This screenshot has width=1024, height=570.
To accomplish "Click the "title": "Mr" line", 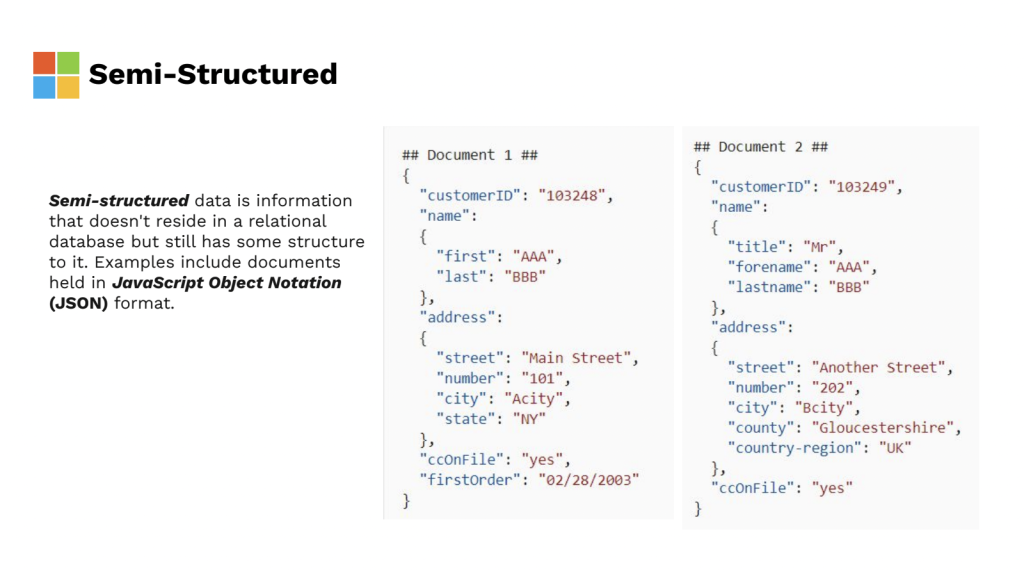I will click(x=786, y=247).
